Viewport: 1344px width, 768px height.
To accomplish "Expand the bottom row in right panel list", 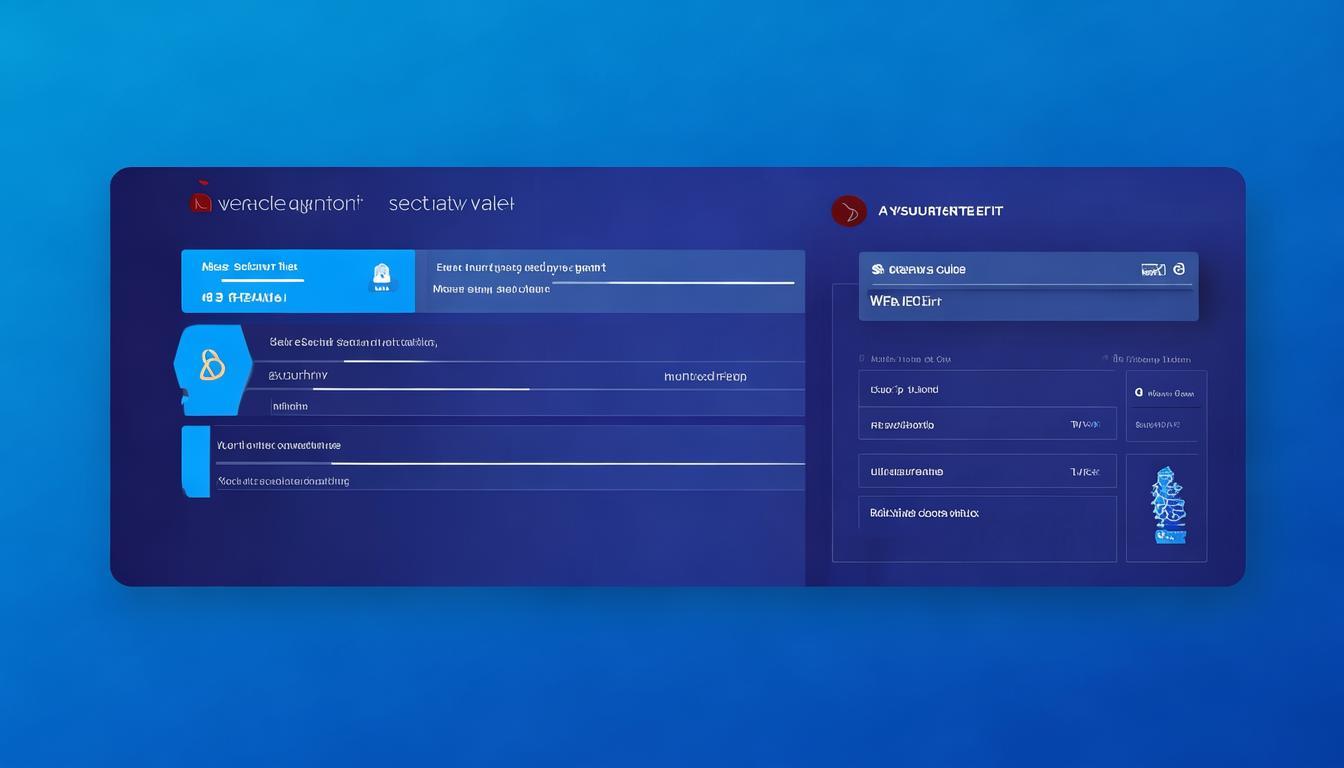I will [x=987, y=513].
